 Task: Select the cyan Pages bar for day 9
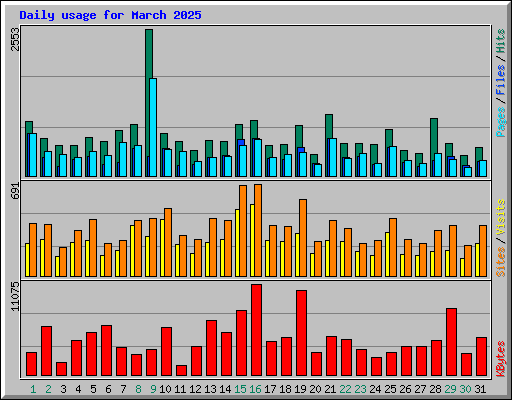click(153, 127)
